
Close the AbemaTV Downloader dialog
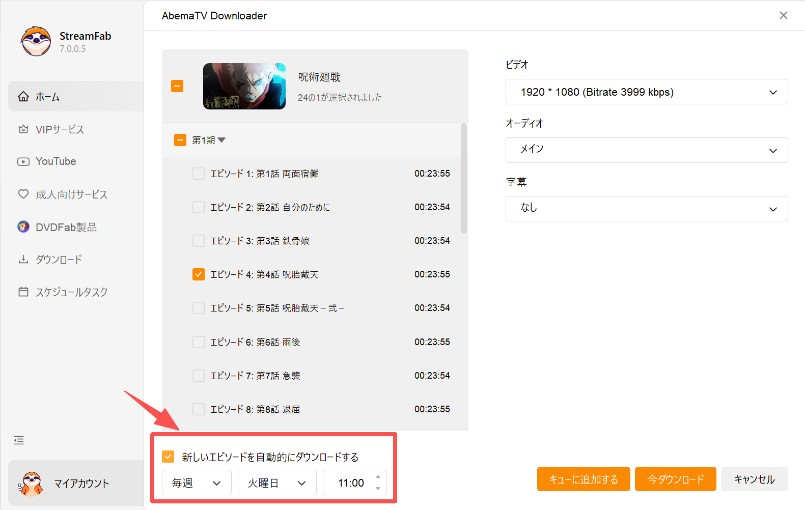[783, 15]
